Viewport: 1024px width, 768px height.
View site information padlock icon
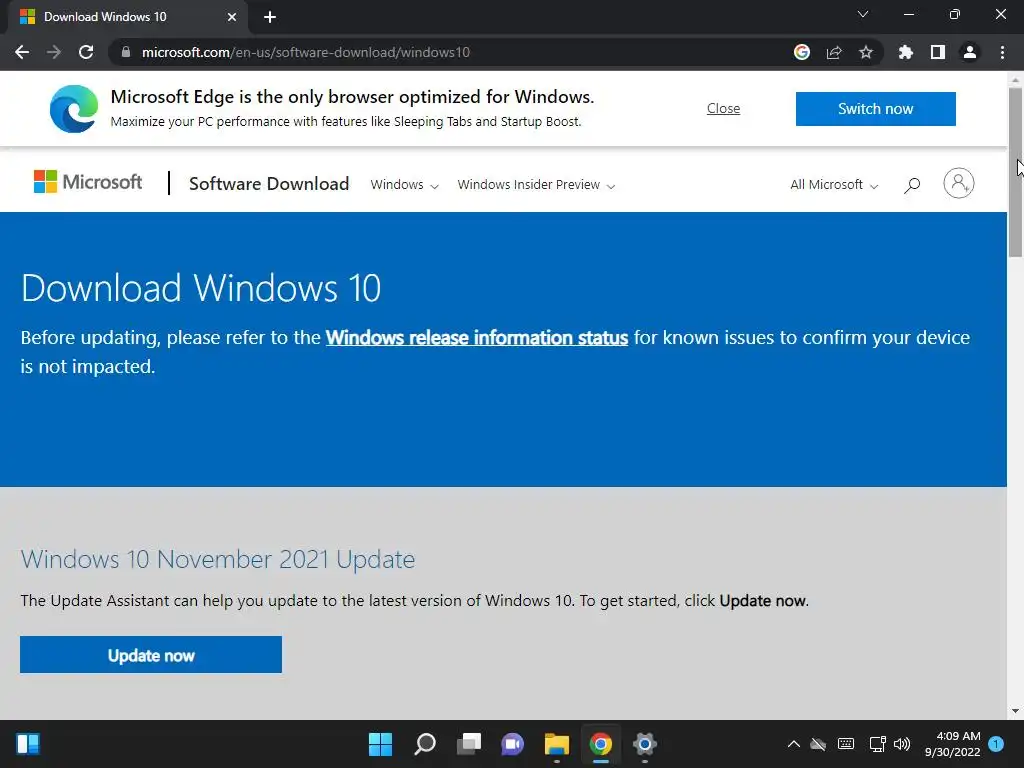coord(126,52)
